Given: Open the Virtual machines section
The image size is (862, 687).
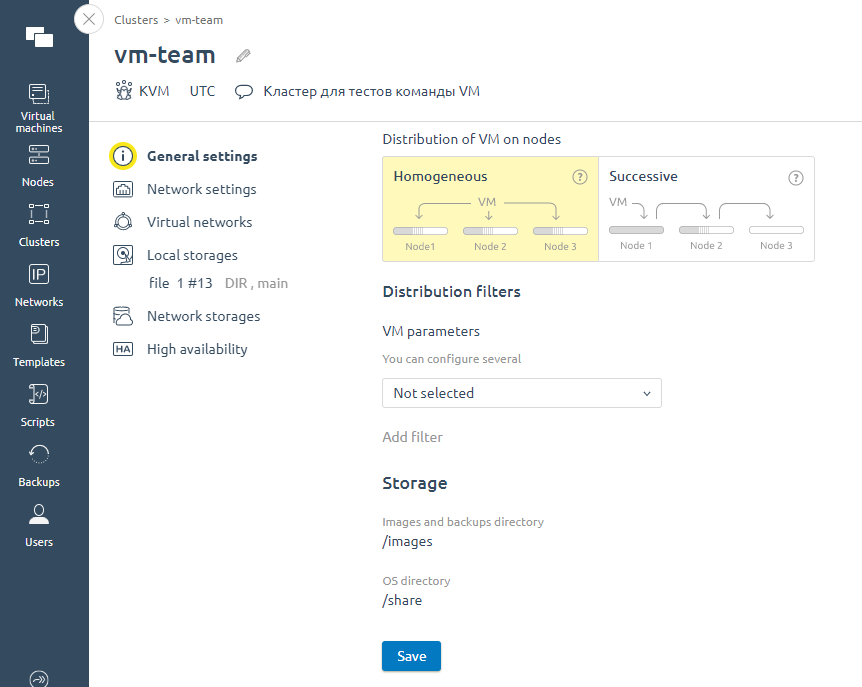Looking at the screenshot, I should (38, 105).
